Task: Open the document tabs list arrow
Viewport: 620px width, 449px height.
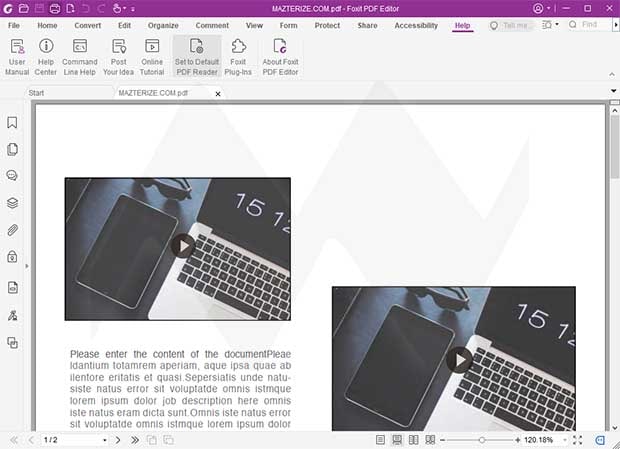Action: 613,91
